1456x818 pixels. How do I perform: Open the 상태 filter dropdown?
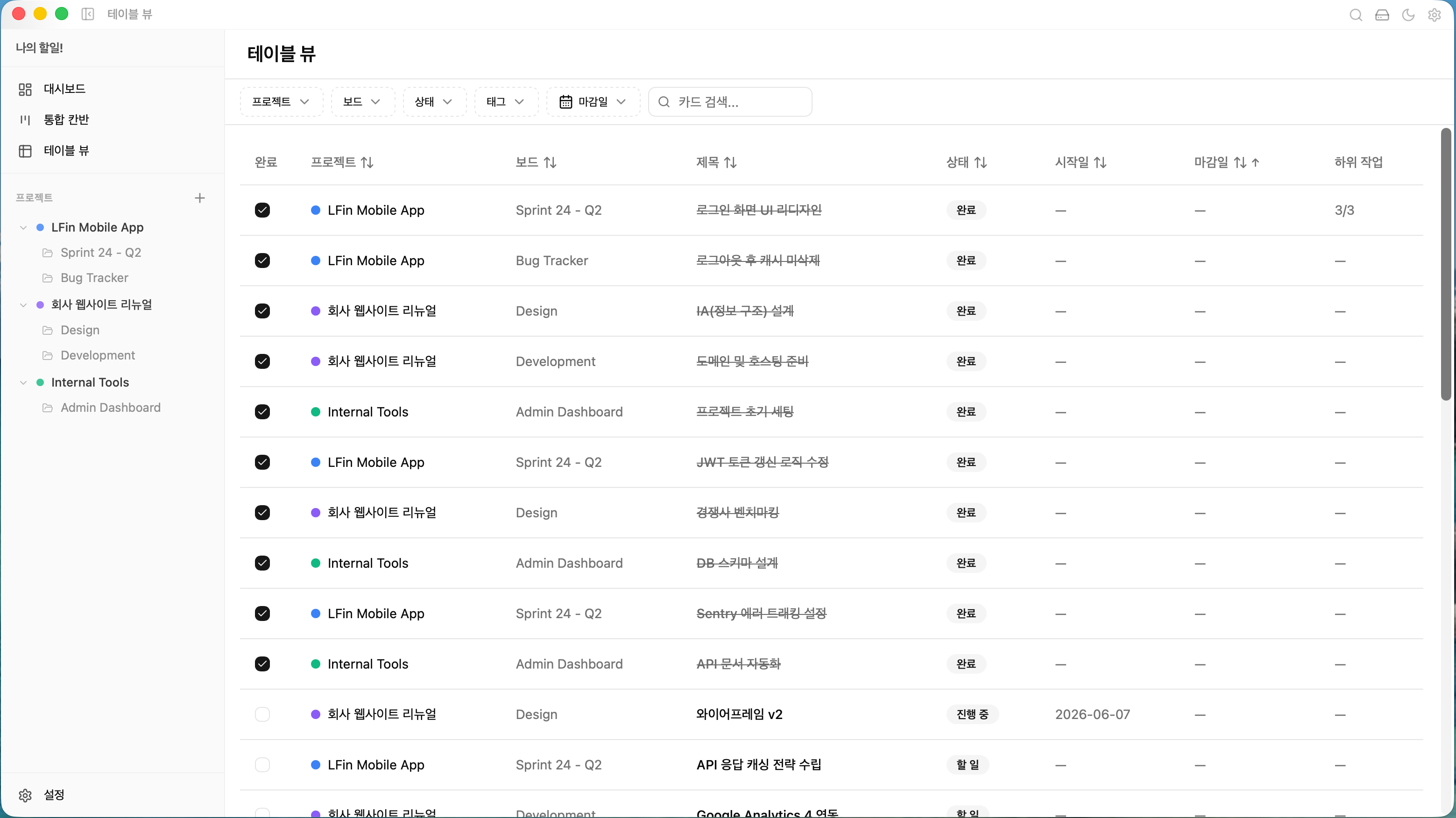(x=434, y=102)
